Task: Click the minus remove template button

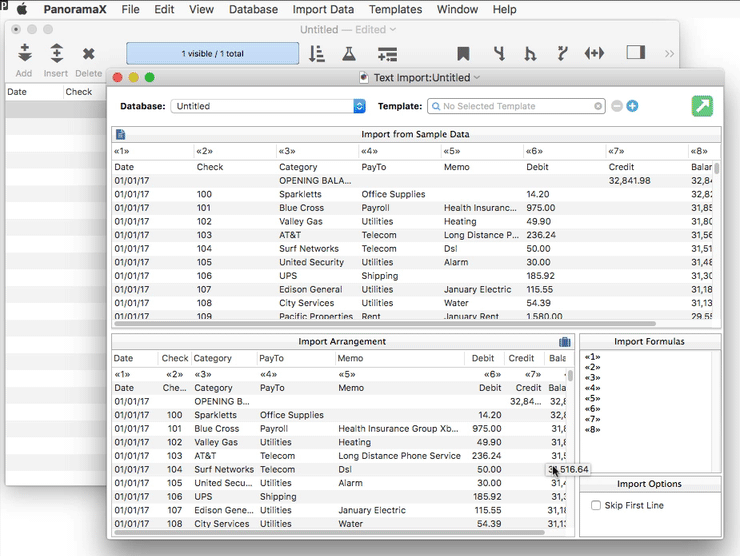Action: click(x=617, y=106)
